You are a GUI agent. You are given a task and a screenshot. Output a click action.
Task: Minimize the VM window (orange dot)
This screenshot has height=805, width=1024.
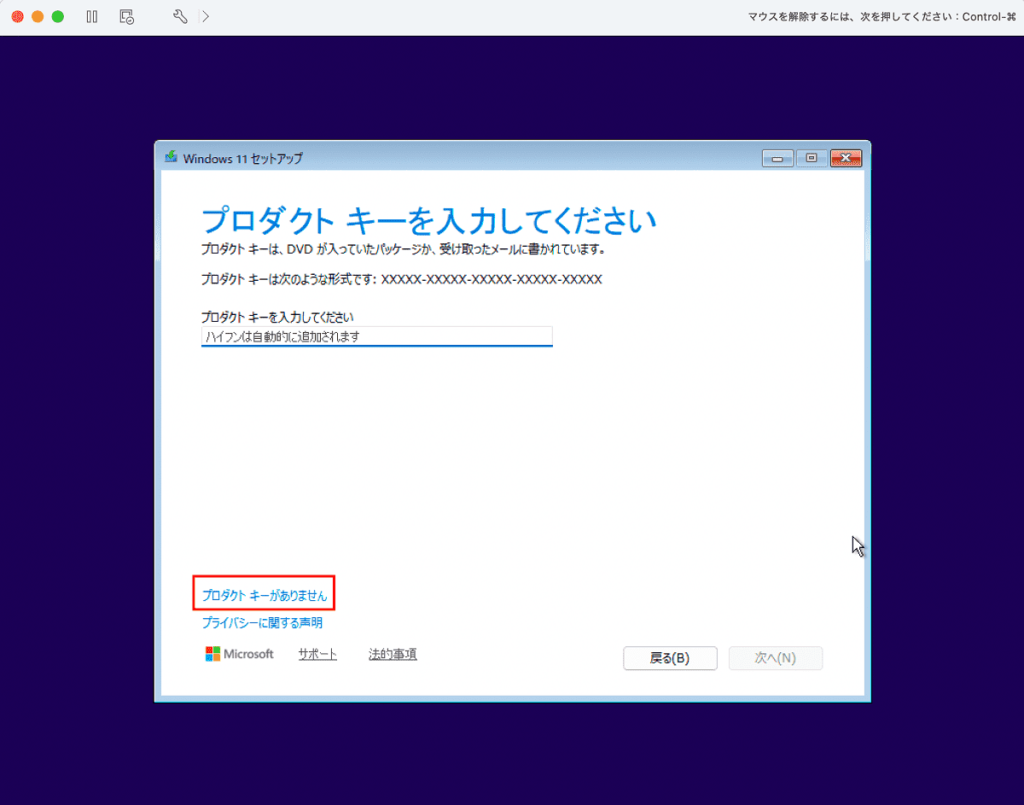[38, 16]
